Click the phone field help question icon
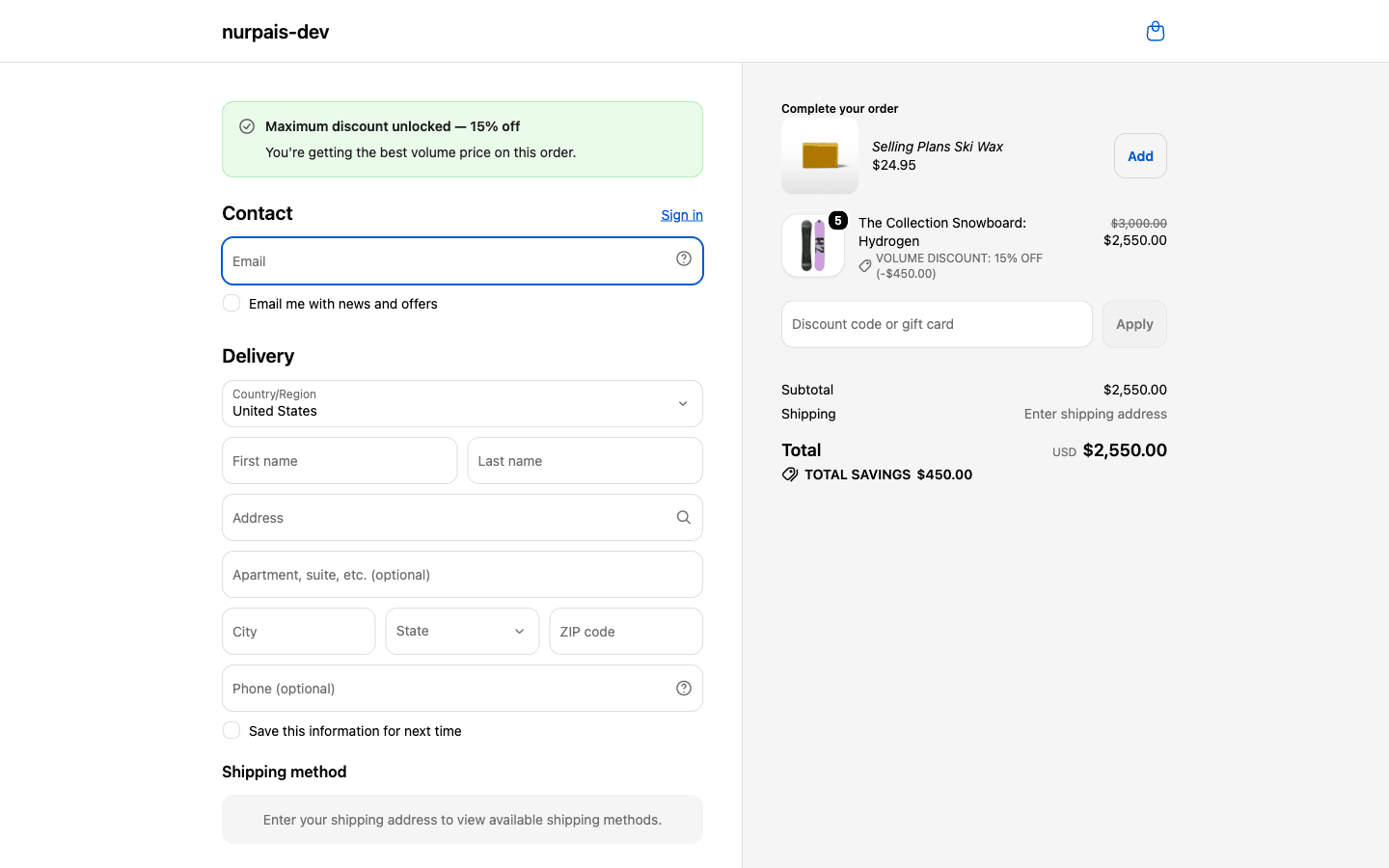Image resolution: width=1389 pixels, height=868 pixels. coord(684,688)
